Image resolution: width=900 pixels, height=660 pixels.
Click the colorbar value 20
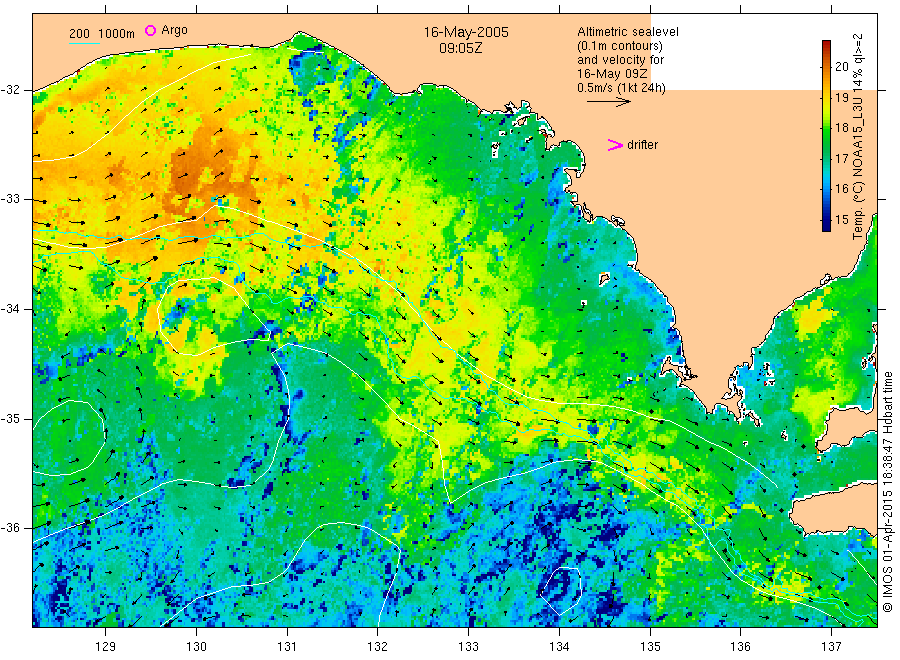[842, 67]
